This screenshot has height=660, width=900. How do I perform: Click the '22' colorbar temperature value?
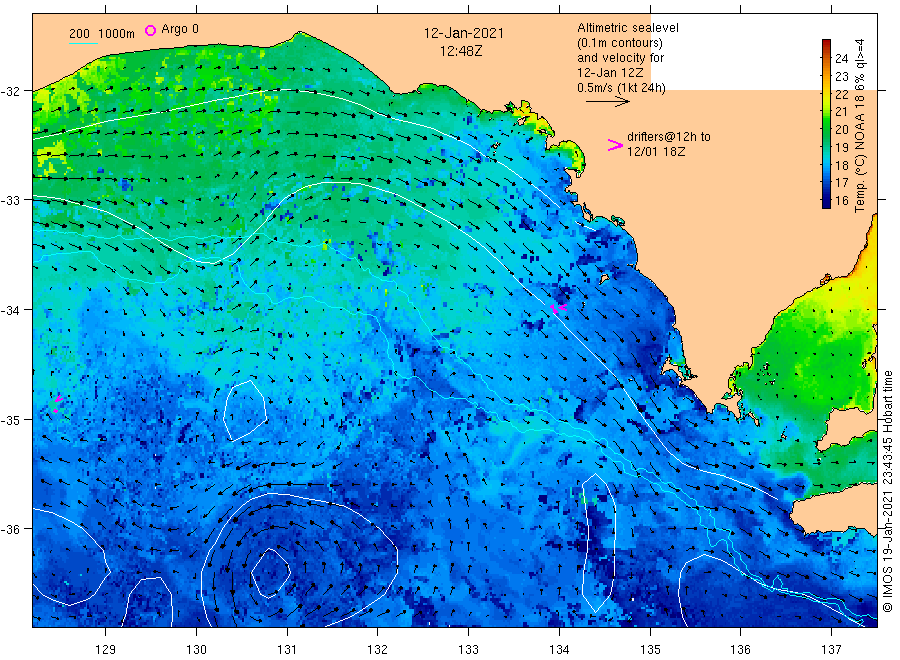[x=841, y=94]
